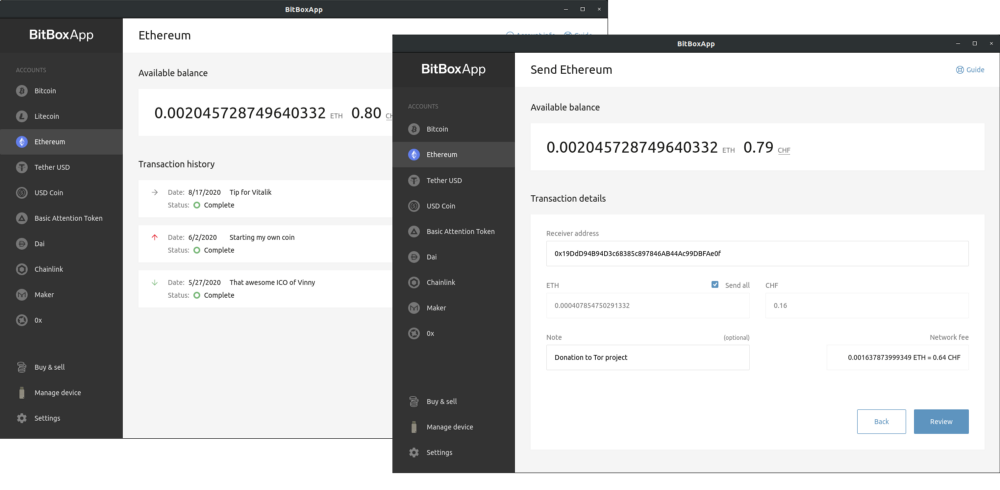Open the Tip for Vitalik transaction
The width and height of the screenshot is (1000, 490).
(x=265, y=198)
